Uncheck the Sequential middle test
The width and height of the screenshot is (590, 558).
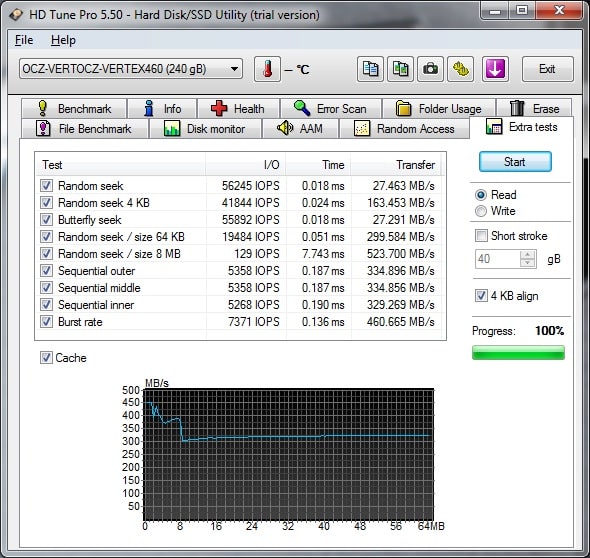(x=46, y=288)
